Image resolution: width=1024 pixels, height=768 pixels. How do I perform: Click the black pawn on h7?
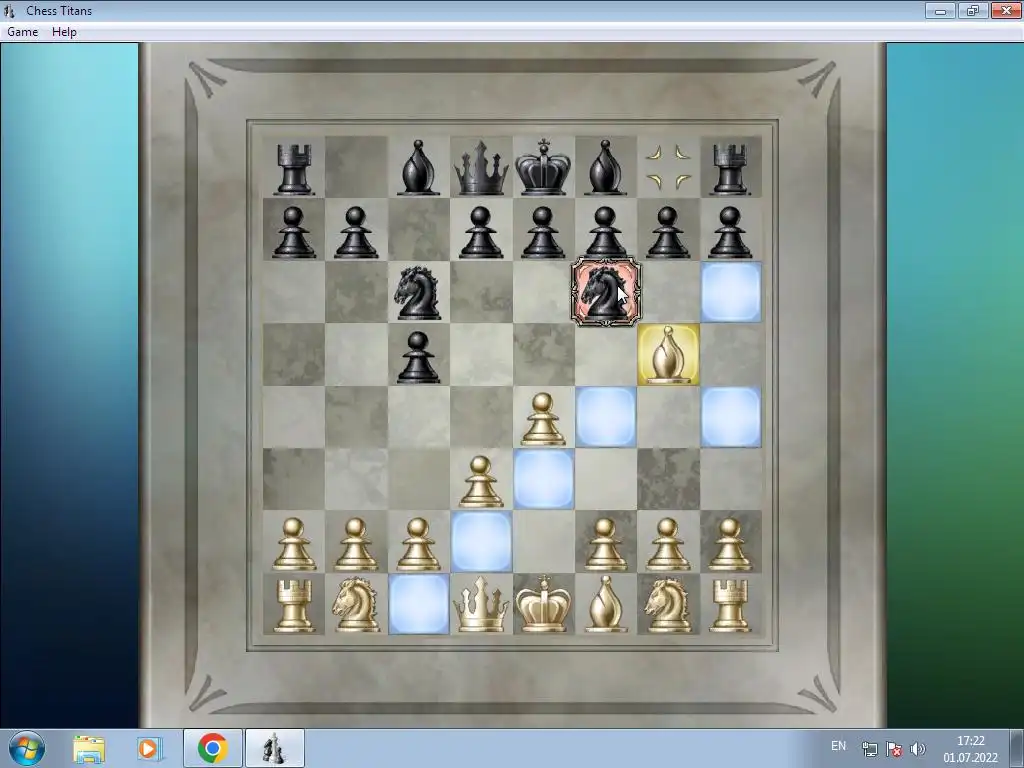730,232
